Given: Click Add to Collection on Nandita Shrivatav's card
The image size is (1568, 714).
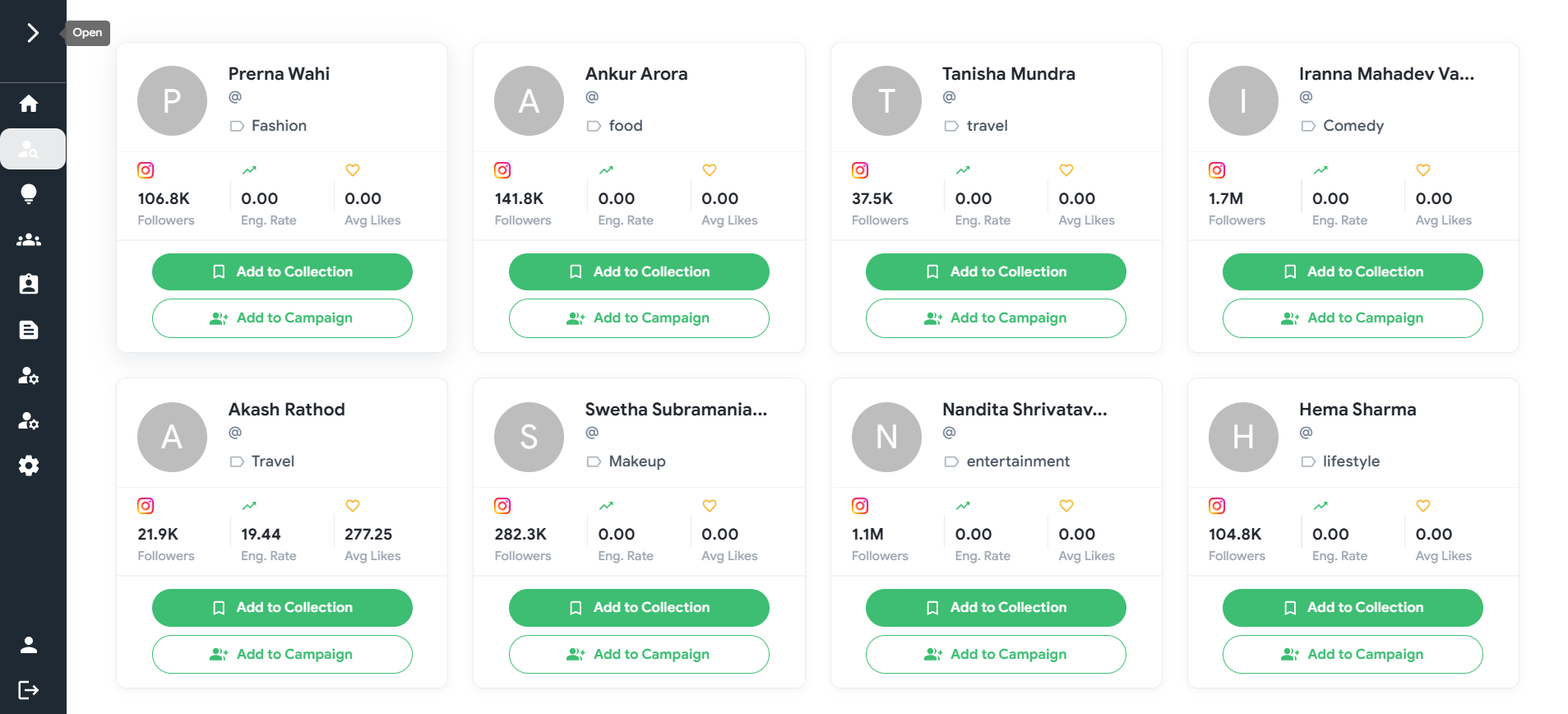Looking at the screenshot, I should point(995,607).
